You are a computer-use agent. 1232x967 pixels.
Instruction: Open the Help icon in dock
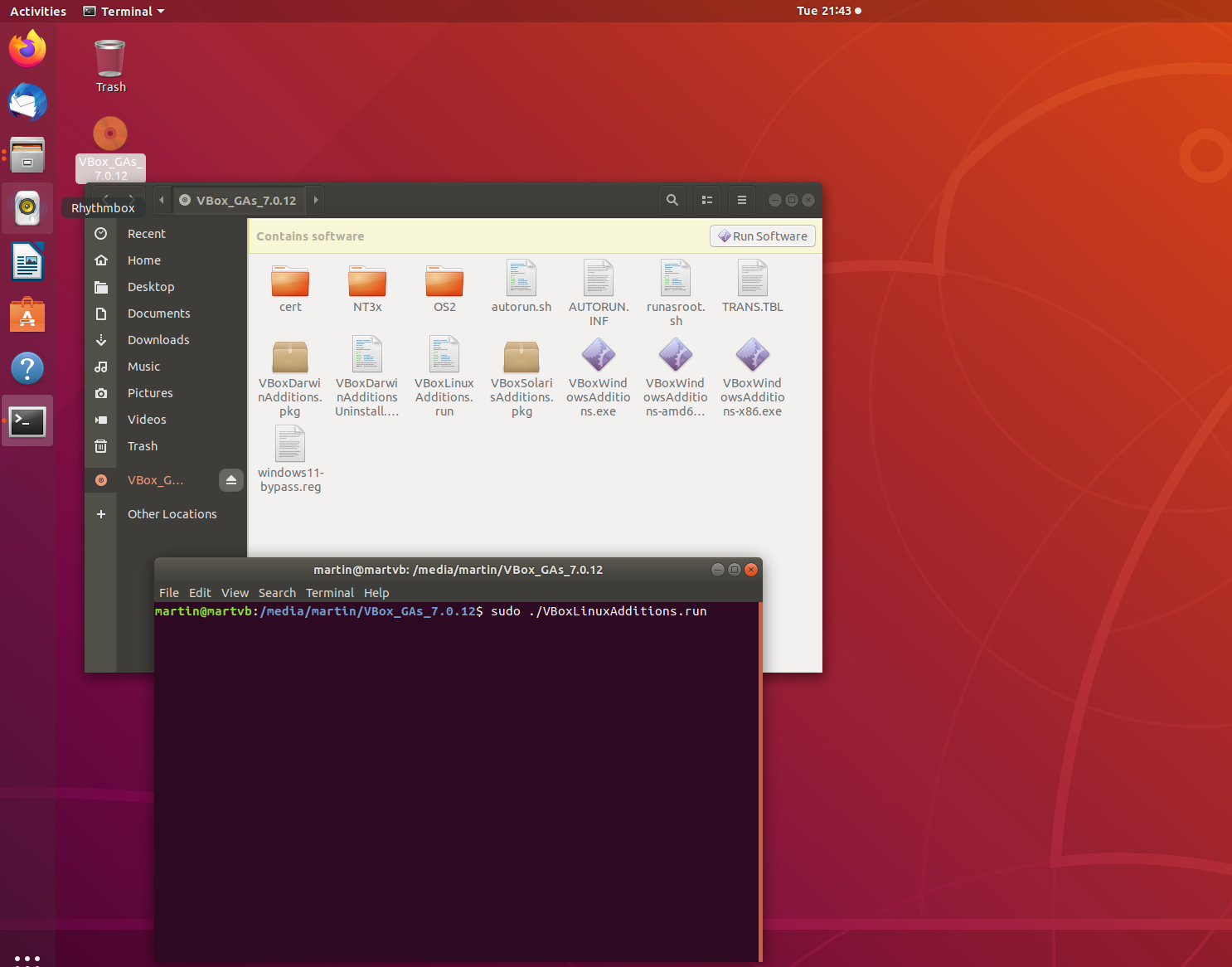[x=27, y=368]
